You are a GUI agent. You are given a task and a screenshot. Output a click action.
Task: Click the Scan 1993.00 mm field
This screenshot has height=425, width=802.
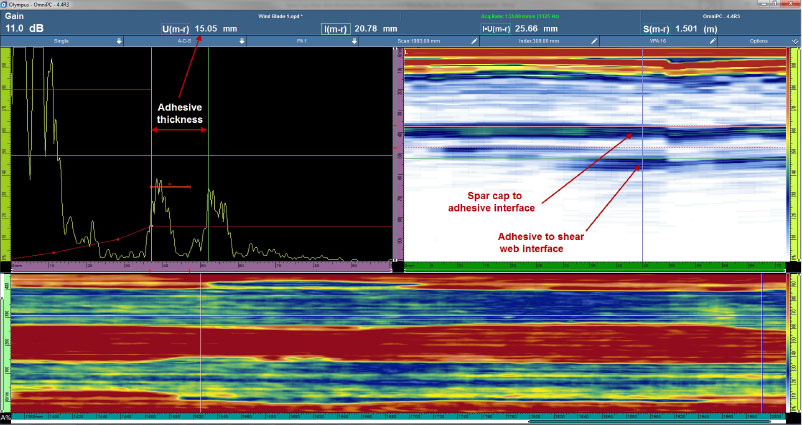tap(430, 41)
